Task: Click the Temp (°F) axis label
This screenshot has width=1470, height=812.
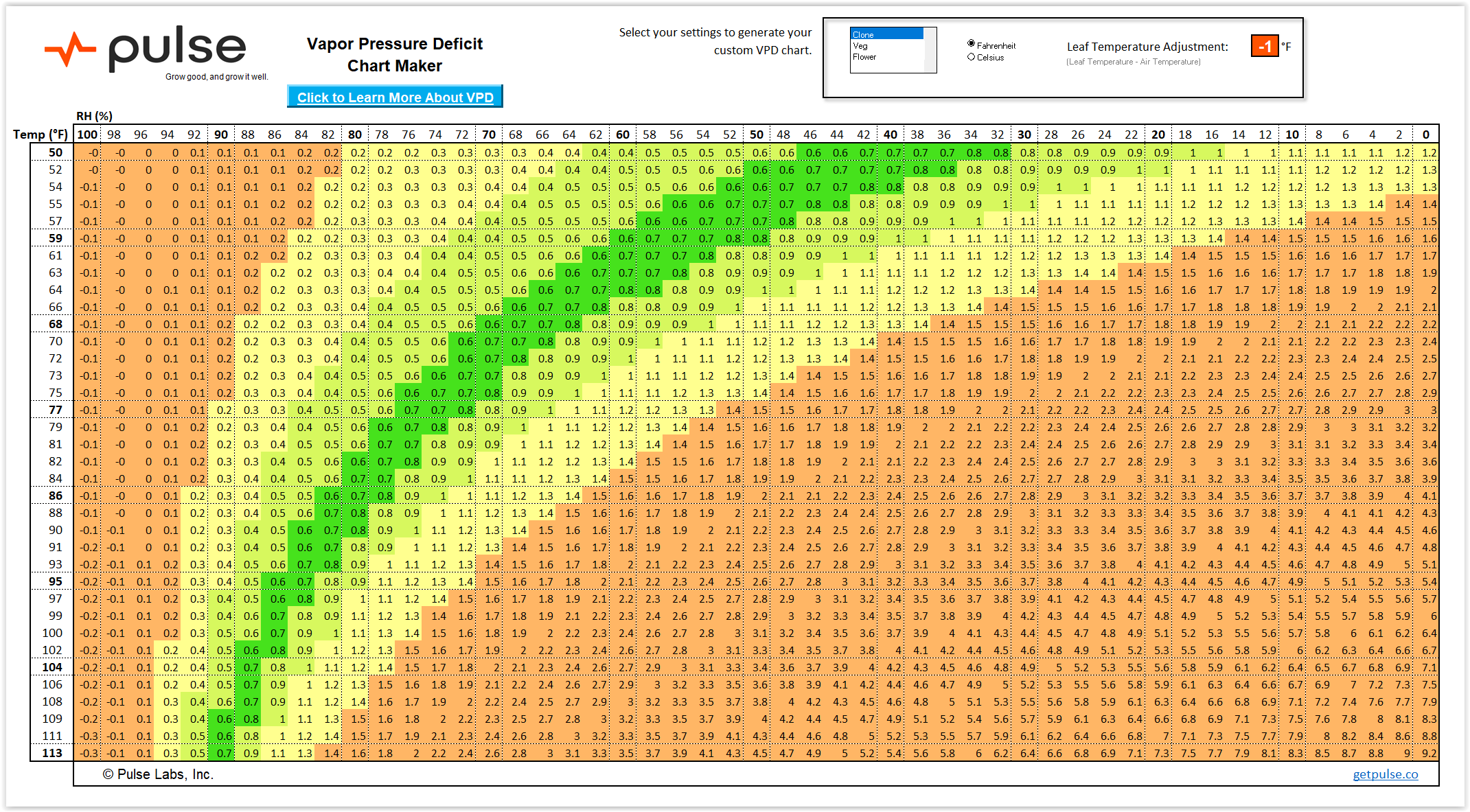Action: click(41, 135)
